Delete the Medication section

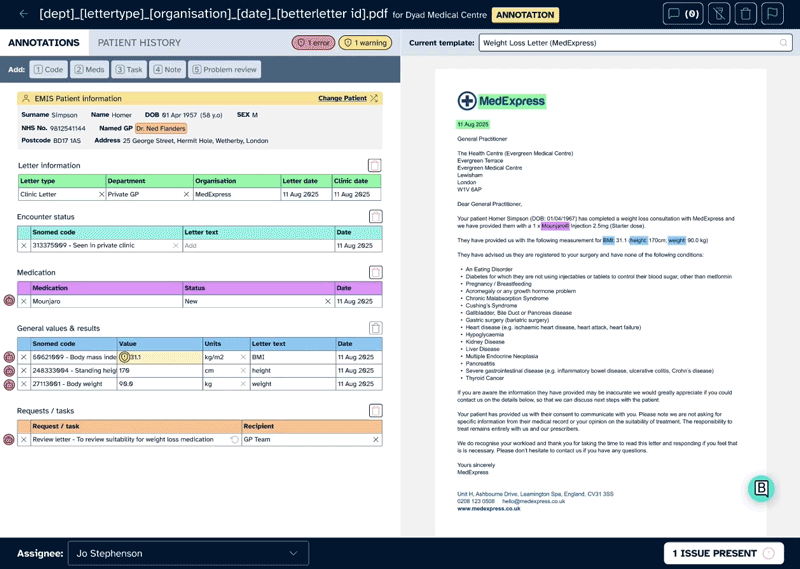[376, 272]
